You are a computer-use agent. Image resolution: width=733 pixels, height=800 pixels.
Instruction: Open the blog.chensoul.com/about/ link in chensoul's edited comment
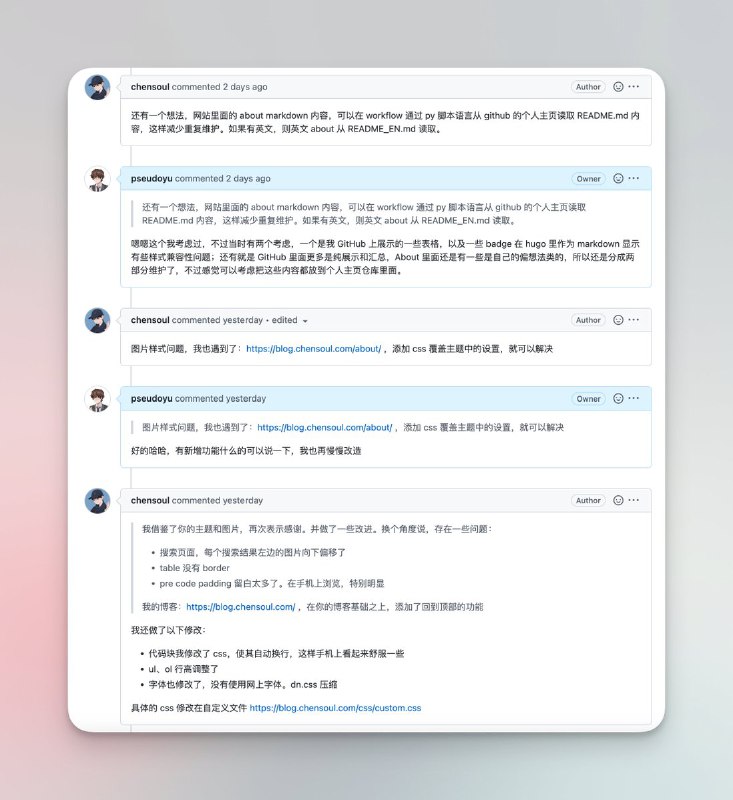tap(313, 349)
